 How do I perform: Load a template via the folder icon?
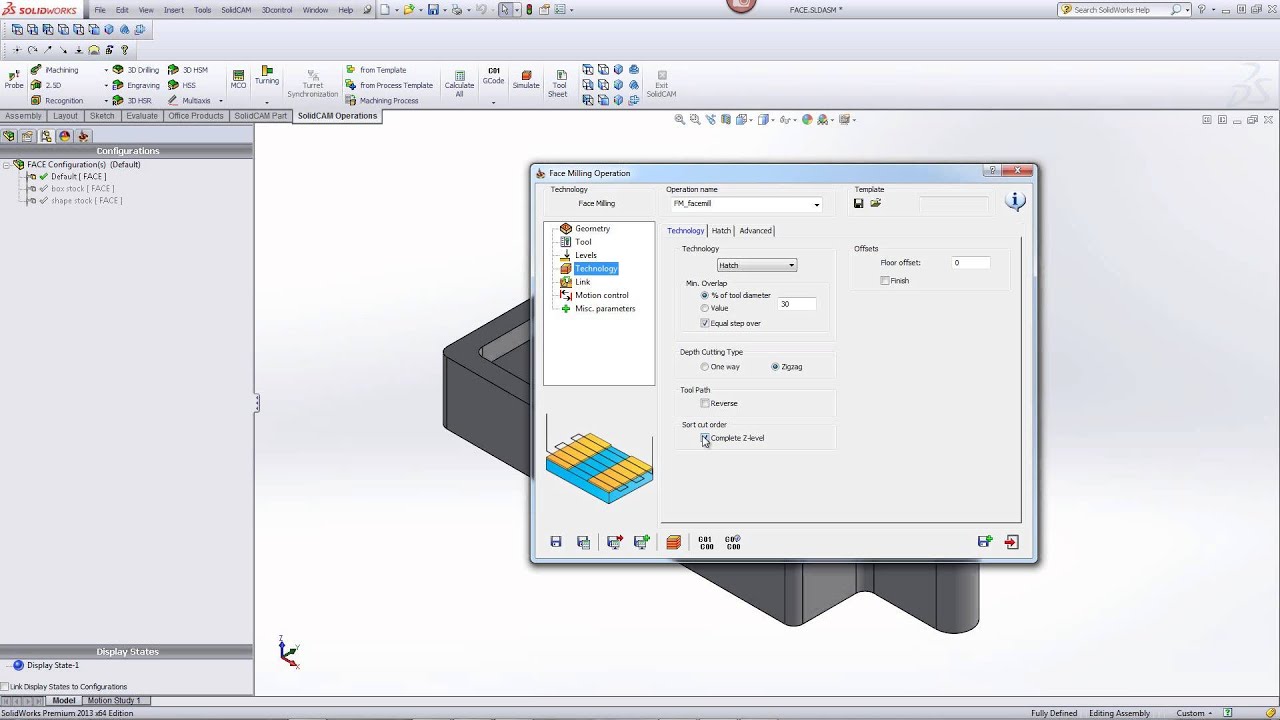876,203
